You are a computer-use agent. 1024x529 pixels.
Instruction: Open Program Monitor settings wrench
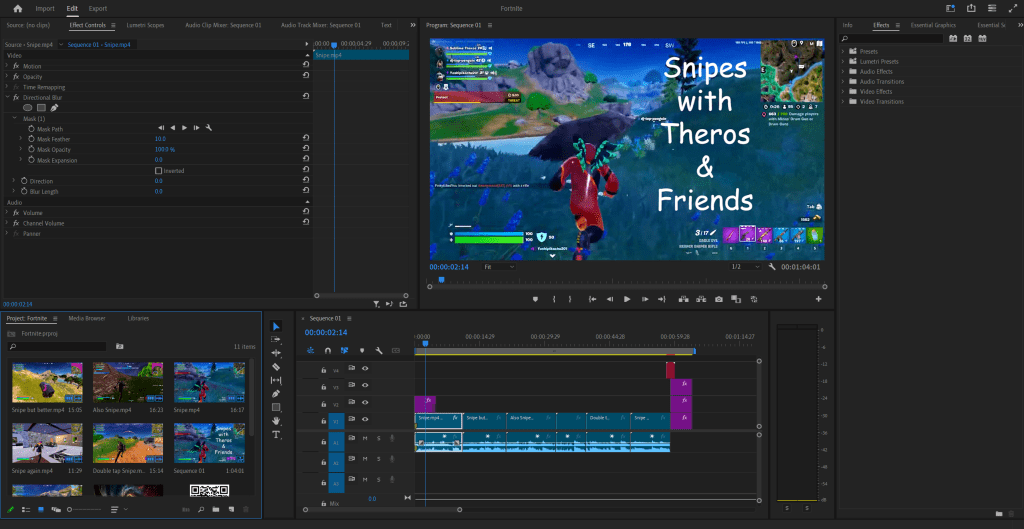tap(772, 267)
